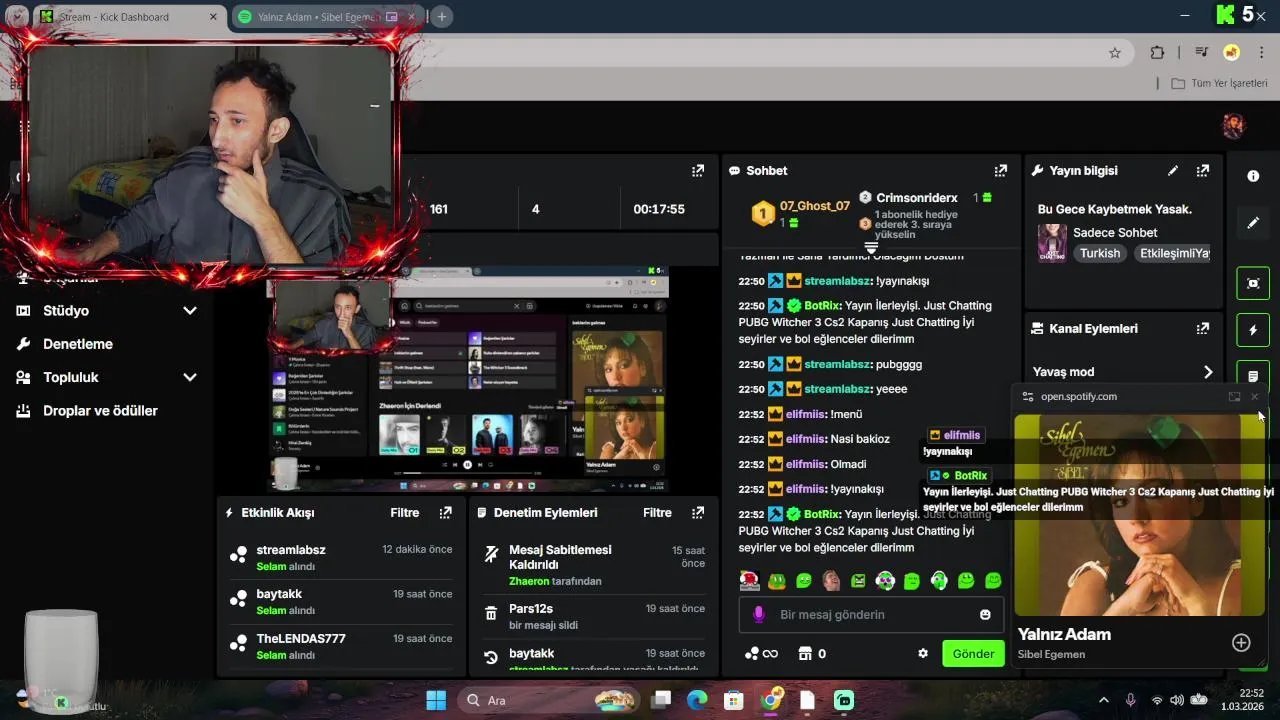Click the pencil icon in right sidebar

(x=1253, y=223)
